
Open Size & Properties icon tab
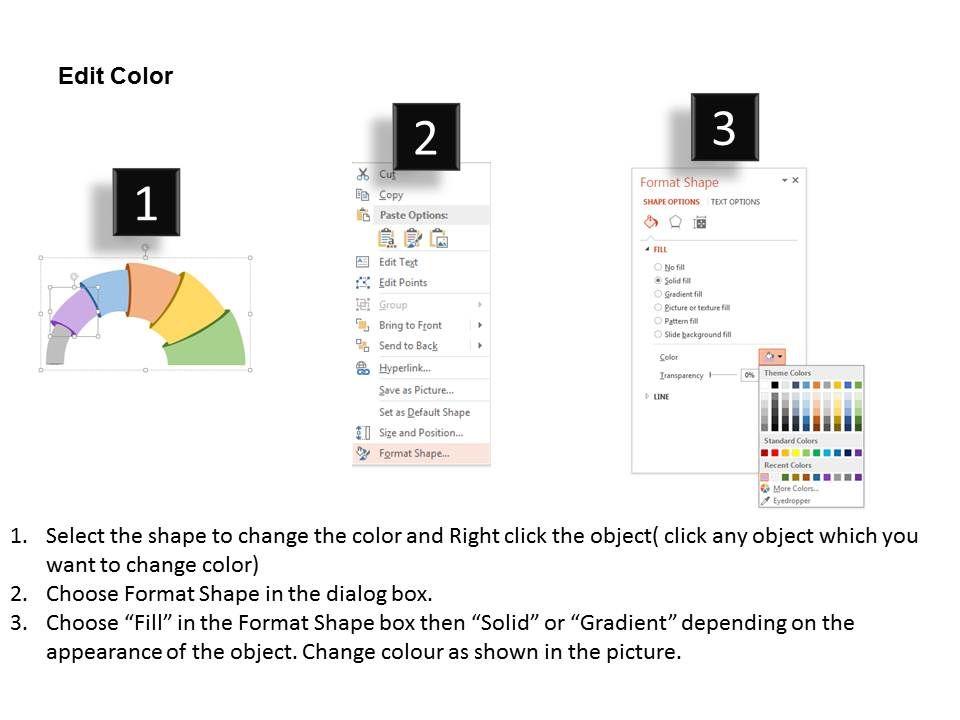pos(700,222)
